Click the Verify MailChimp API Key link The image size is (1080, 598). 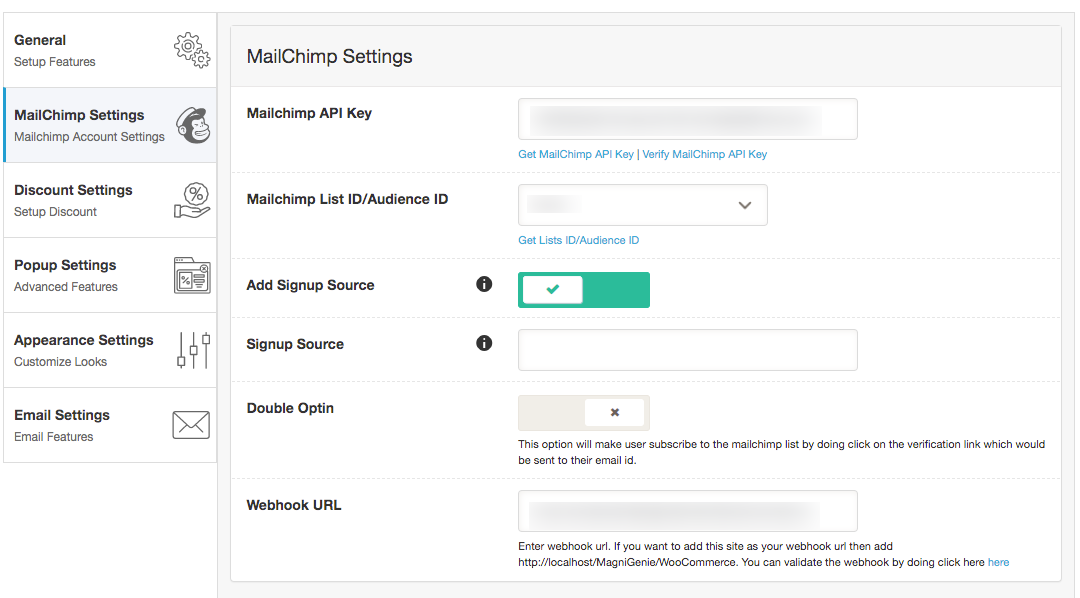click(707, 154)
